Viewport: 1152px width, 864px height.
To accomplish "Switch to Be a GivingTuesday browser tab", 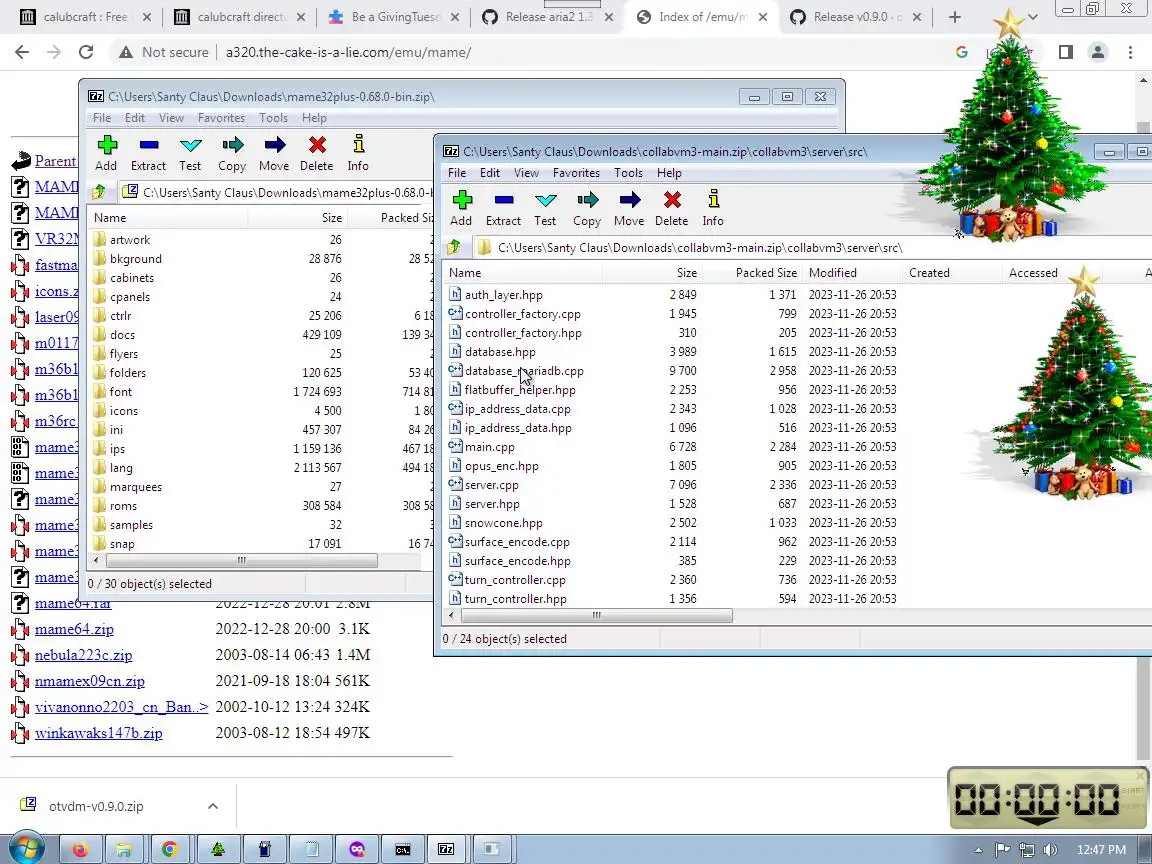I will [395, 17].
